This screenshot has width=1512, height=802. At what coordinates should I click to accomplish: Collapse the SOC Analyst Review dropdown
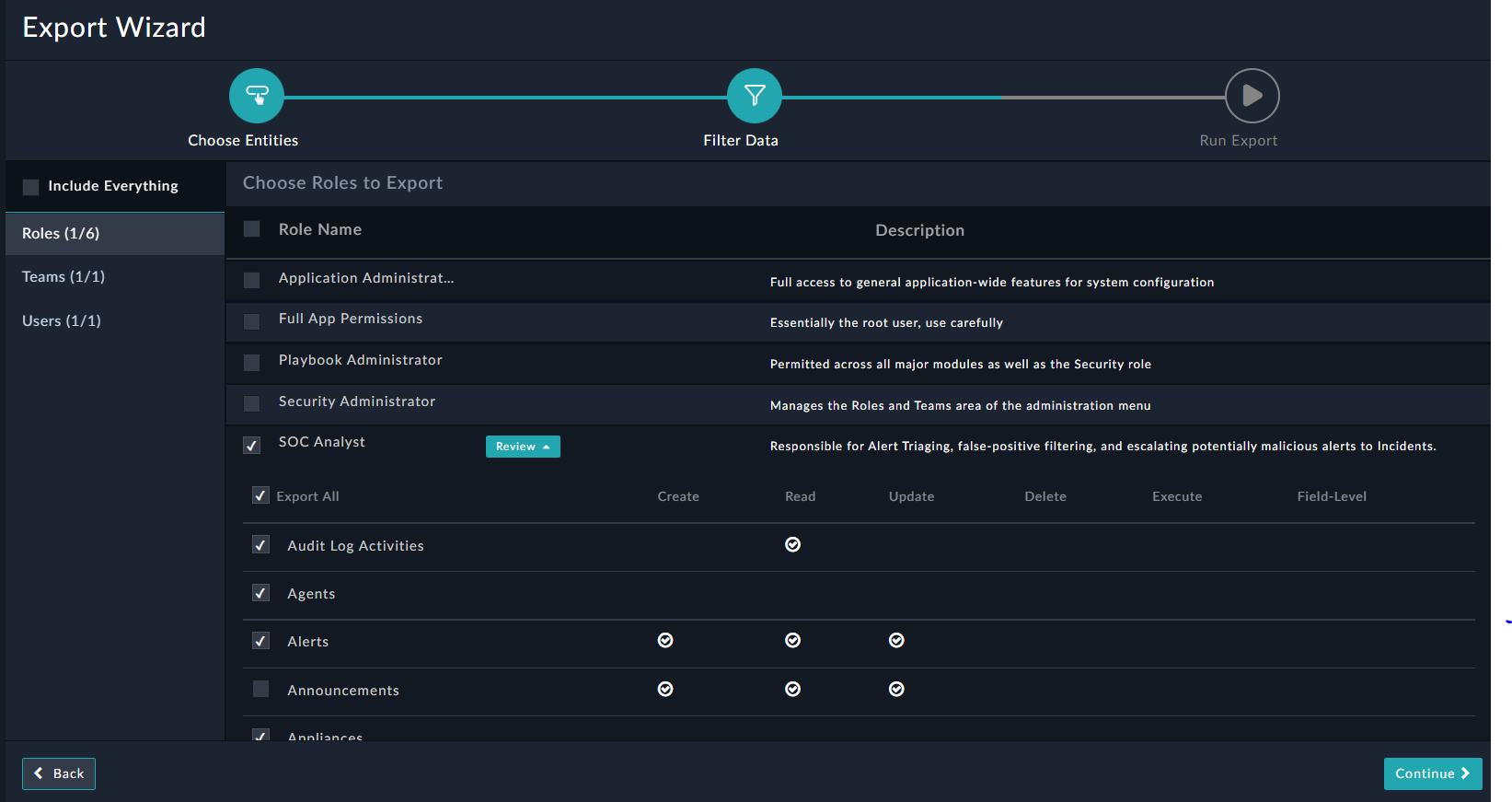pyautogui.click(x=523, y=447)
